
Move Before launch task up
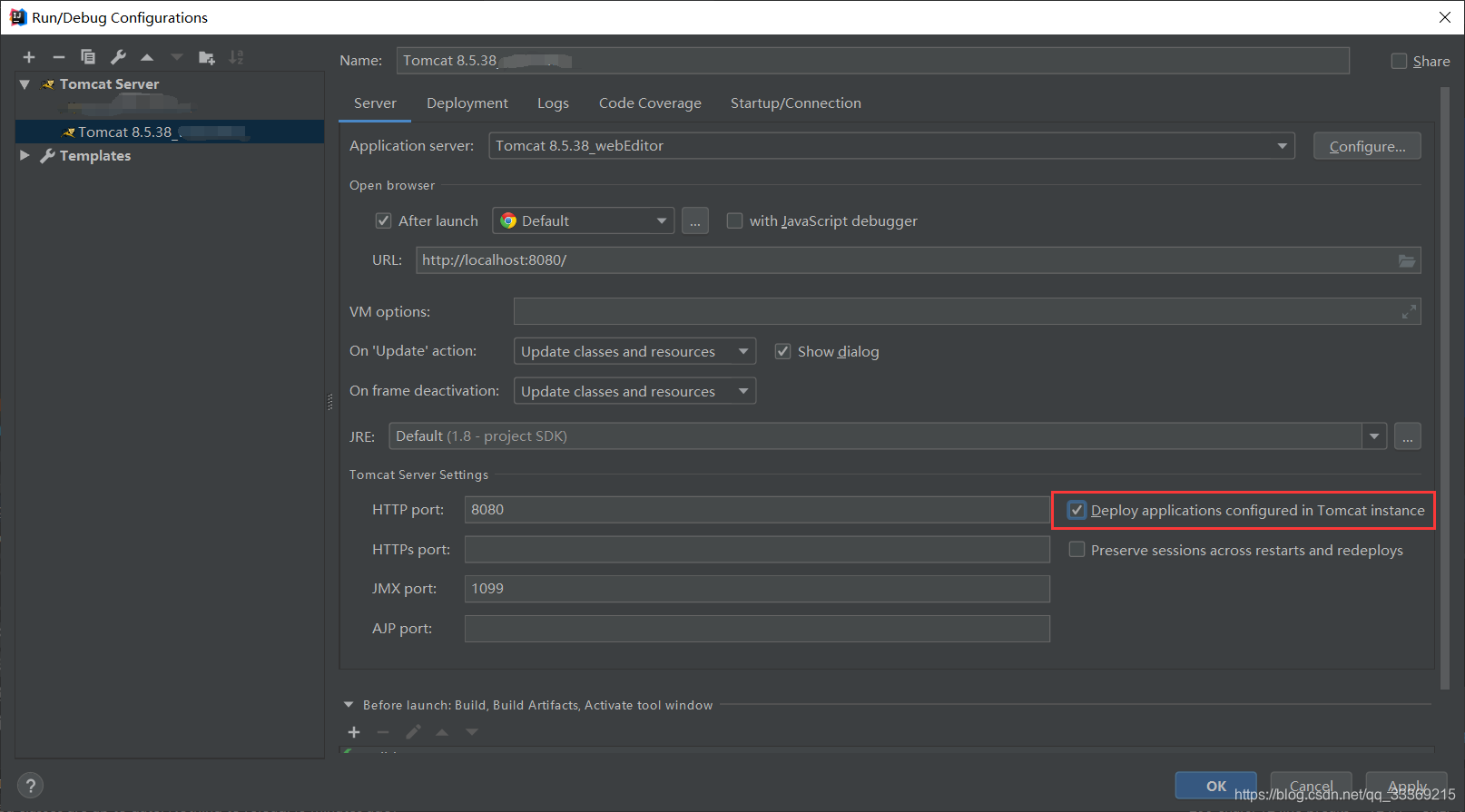(x=442, y=732)
